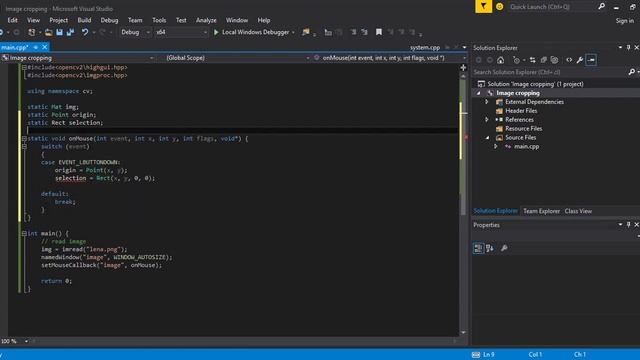Select Header Files folder in Solution Explorer

521,111
